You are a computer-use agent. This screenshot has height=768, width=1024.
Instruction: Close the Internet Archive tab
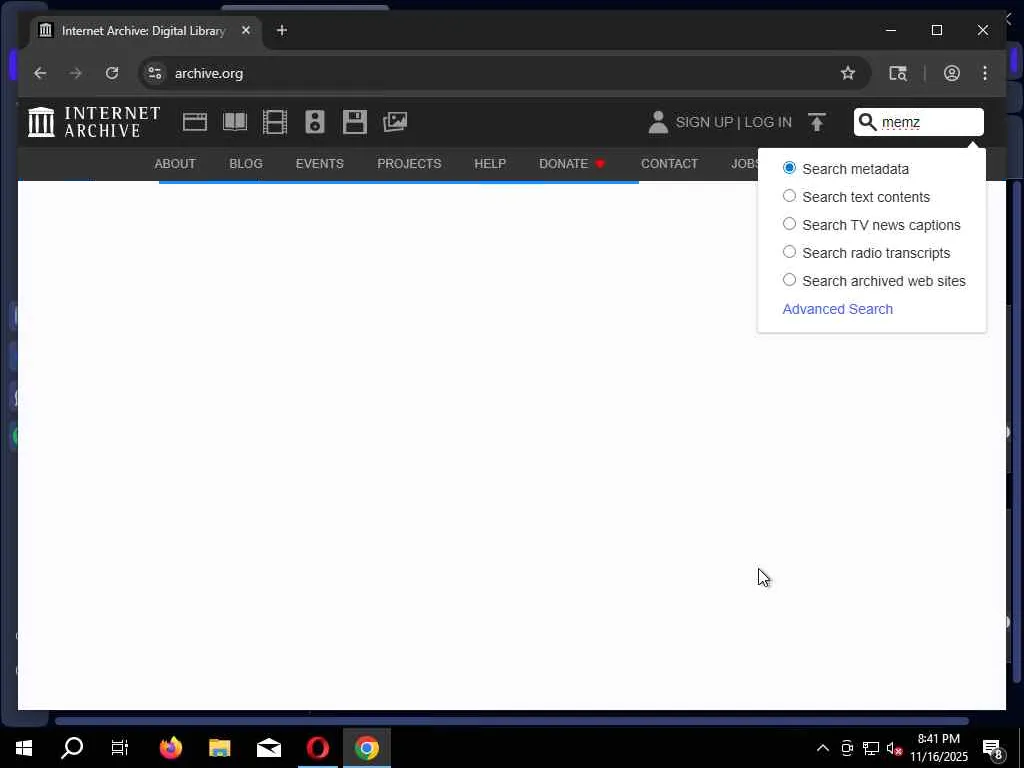[x=246, y=30]
